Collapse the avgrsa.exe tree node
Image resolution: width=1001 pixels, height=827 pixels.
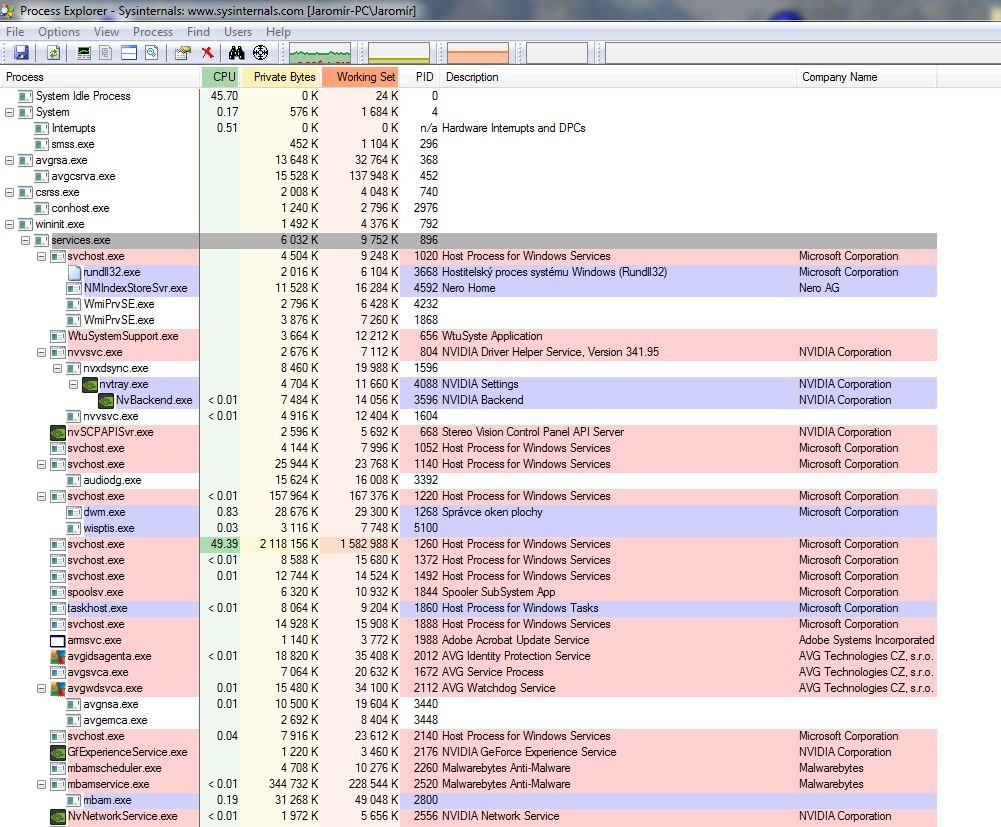coord(10,160)
